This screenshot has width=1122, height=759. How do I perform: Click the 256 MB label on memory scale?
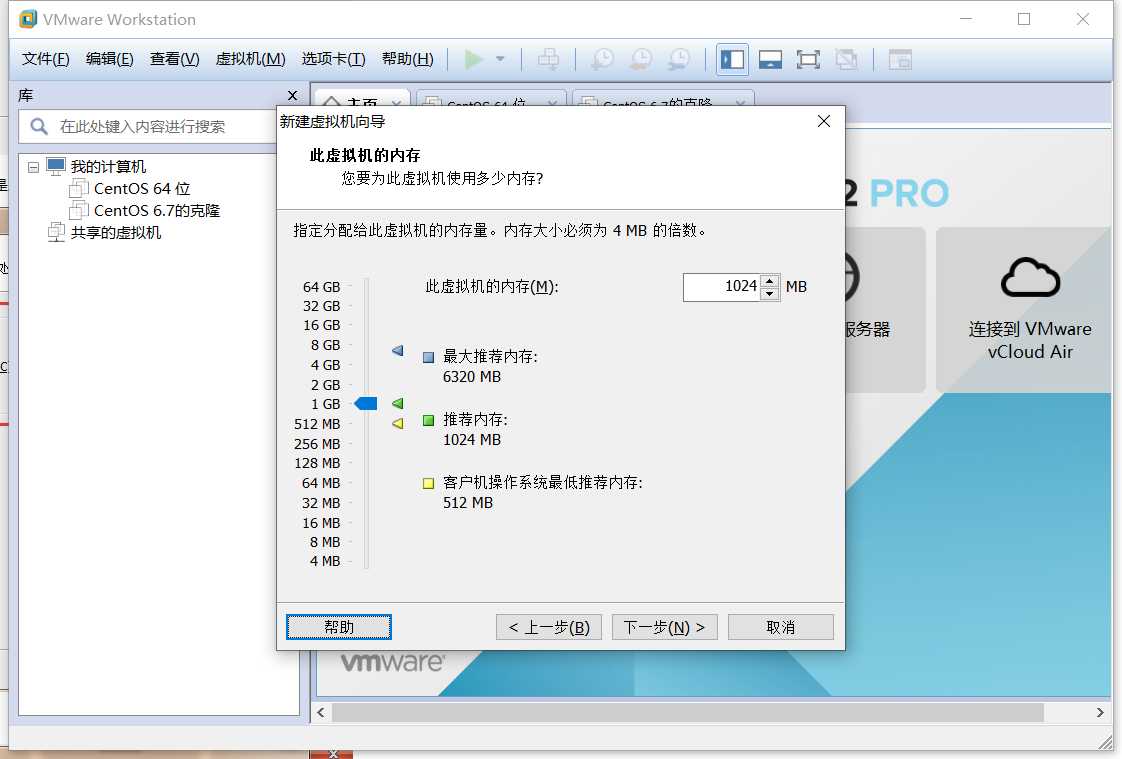click(317, 444)
